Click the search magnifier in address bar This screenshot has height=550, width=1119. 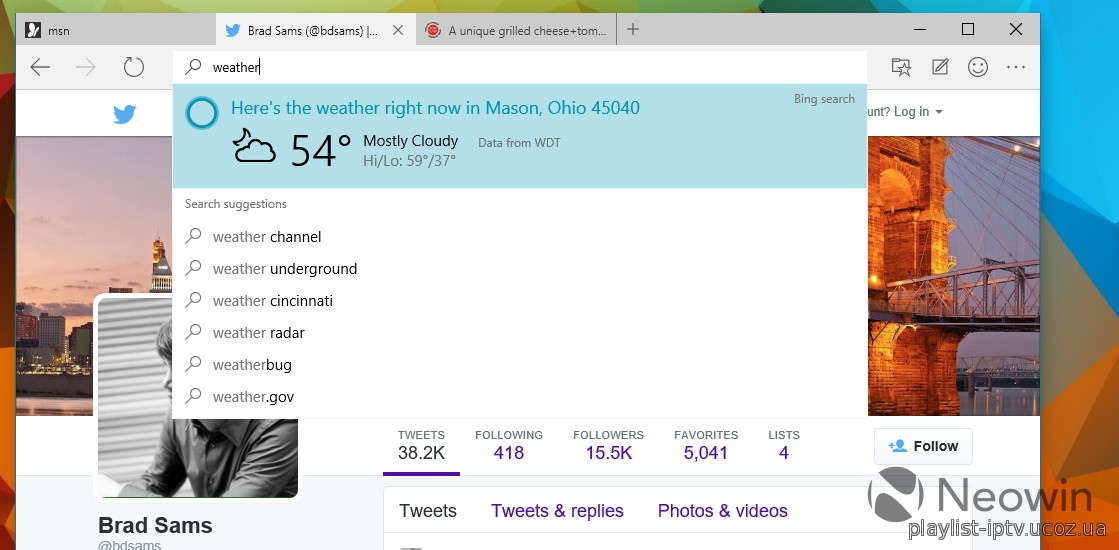(193, 67)
